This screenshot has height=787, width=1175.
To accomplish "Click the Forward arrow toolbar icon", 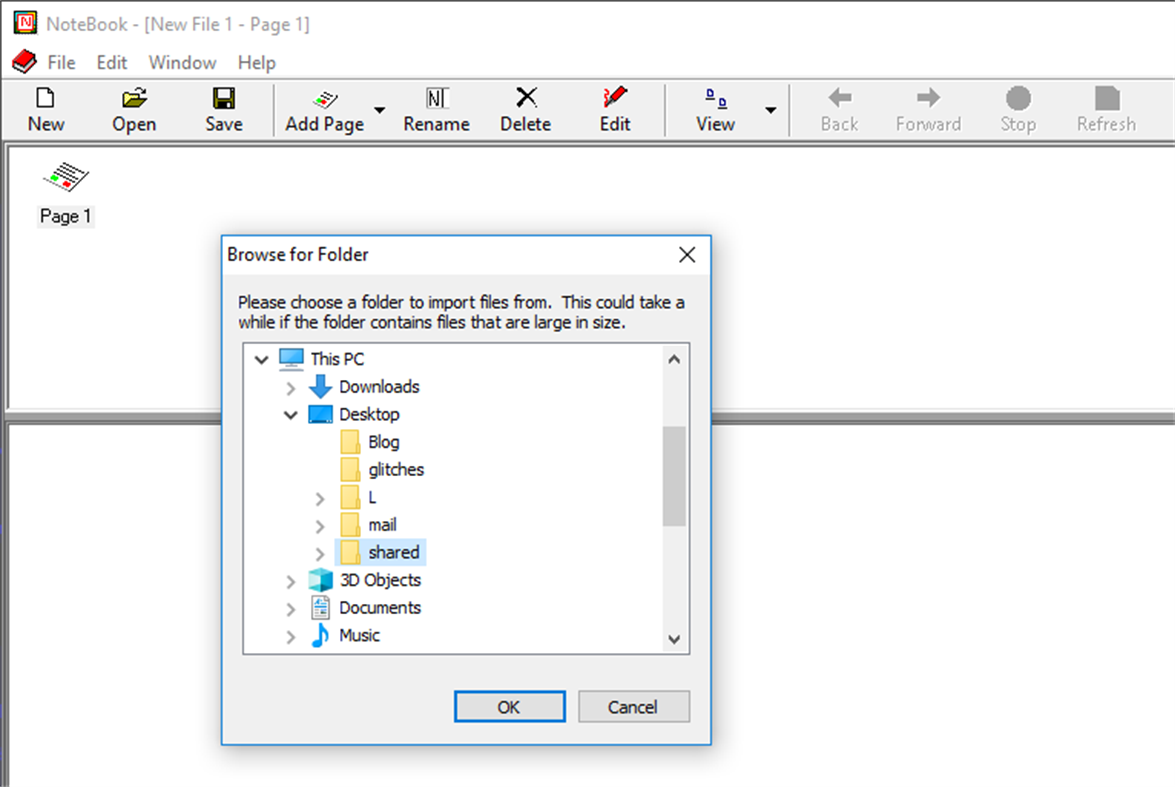I will pos(928,97).
